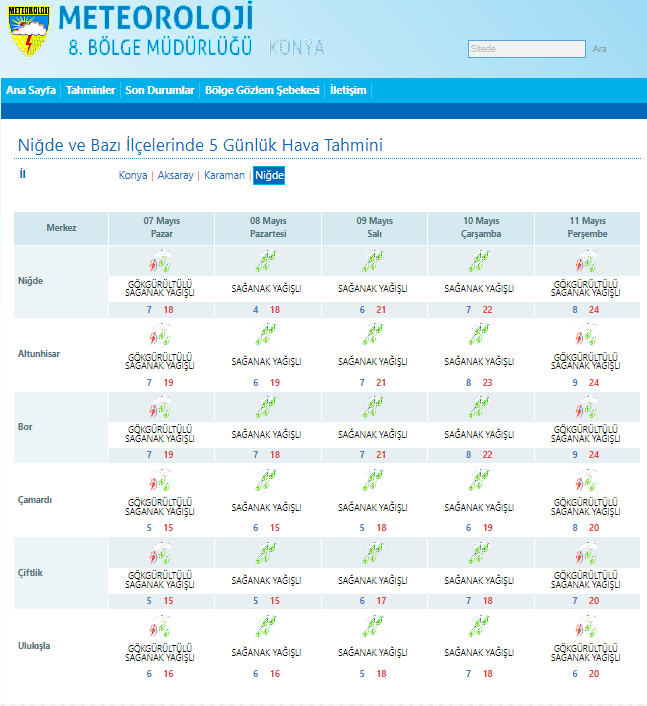
Task: Click Niğde shower icon for 08 Mayıs
Action: (x=267, y=262)
